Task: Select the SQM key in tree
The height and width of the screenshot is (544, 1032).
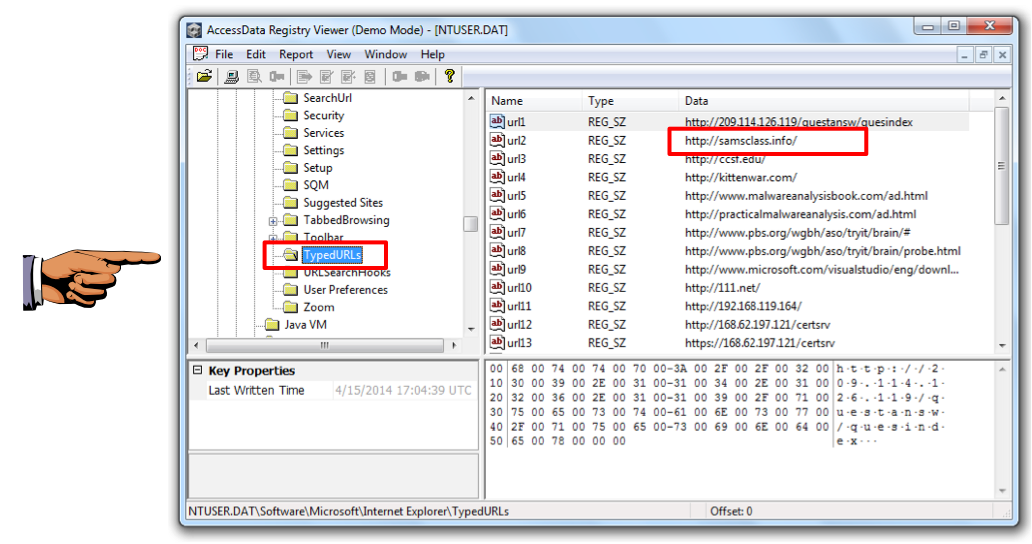Action: coord(316,185)
